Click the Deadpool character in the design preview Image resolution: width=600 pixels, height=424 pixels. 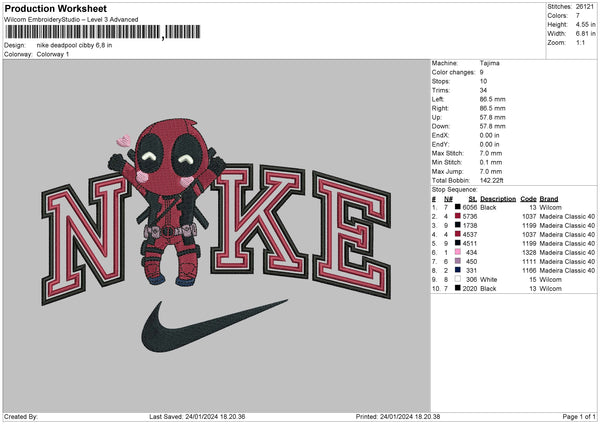click(x=166, y=203)
